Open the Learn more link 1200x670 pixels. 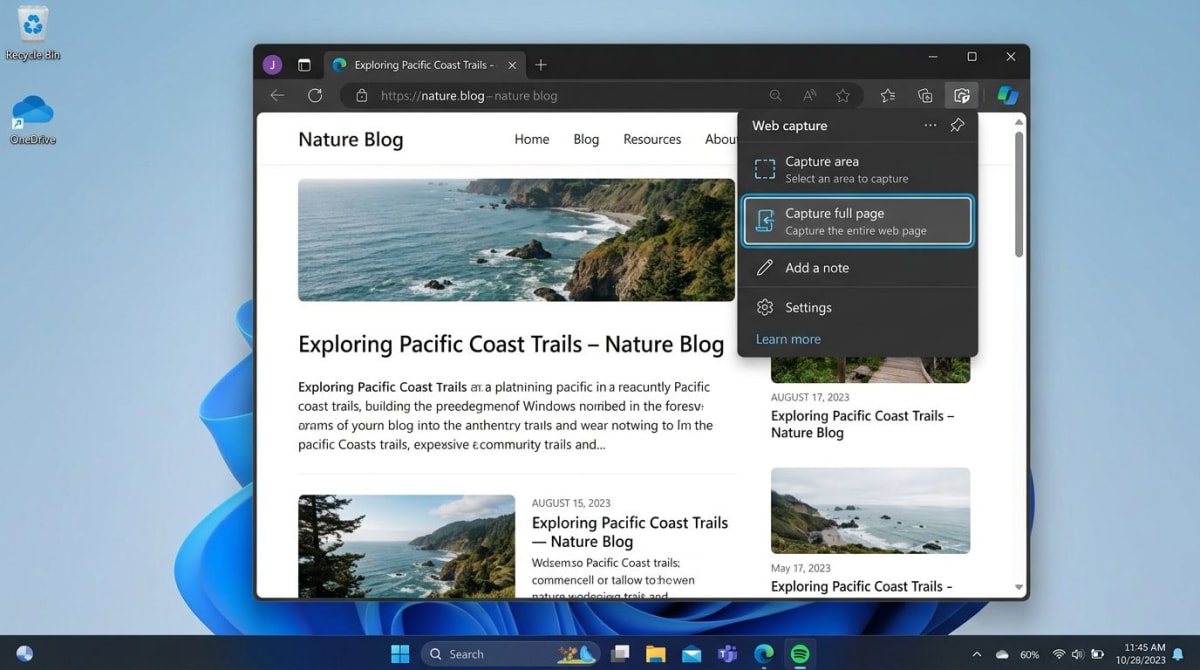(x=789, y=339)
